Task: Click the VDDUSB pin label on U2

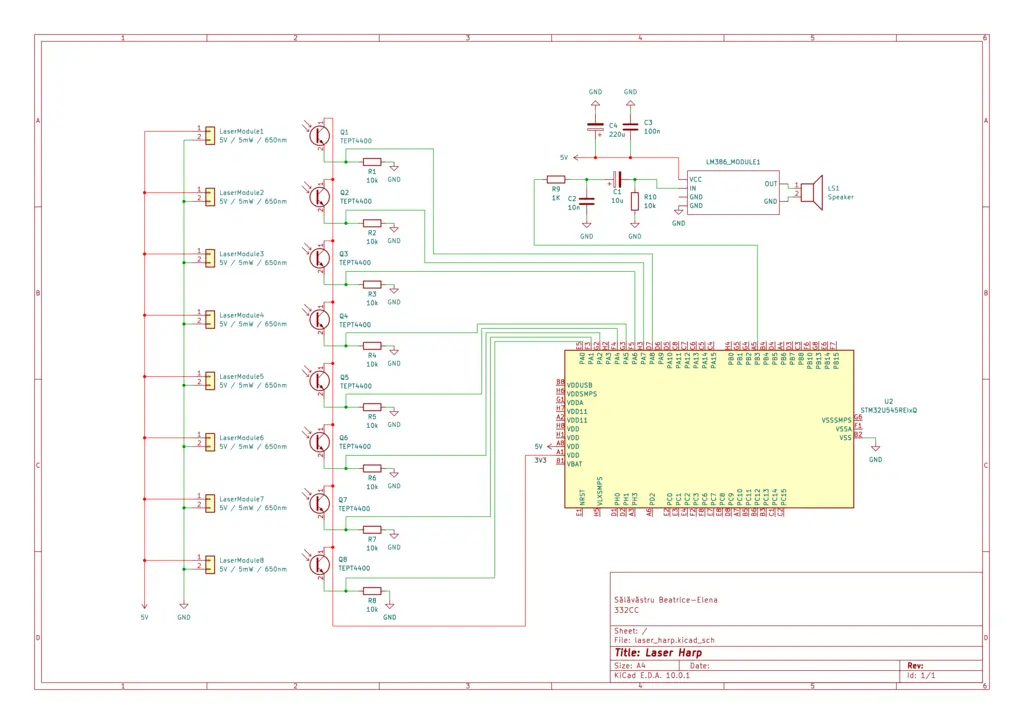Action: click(579, 386)
